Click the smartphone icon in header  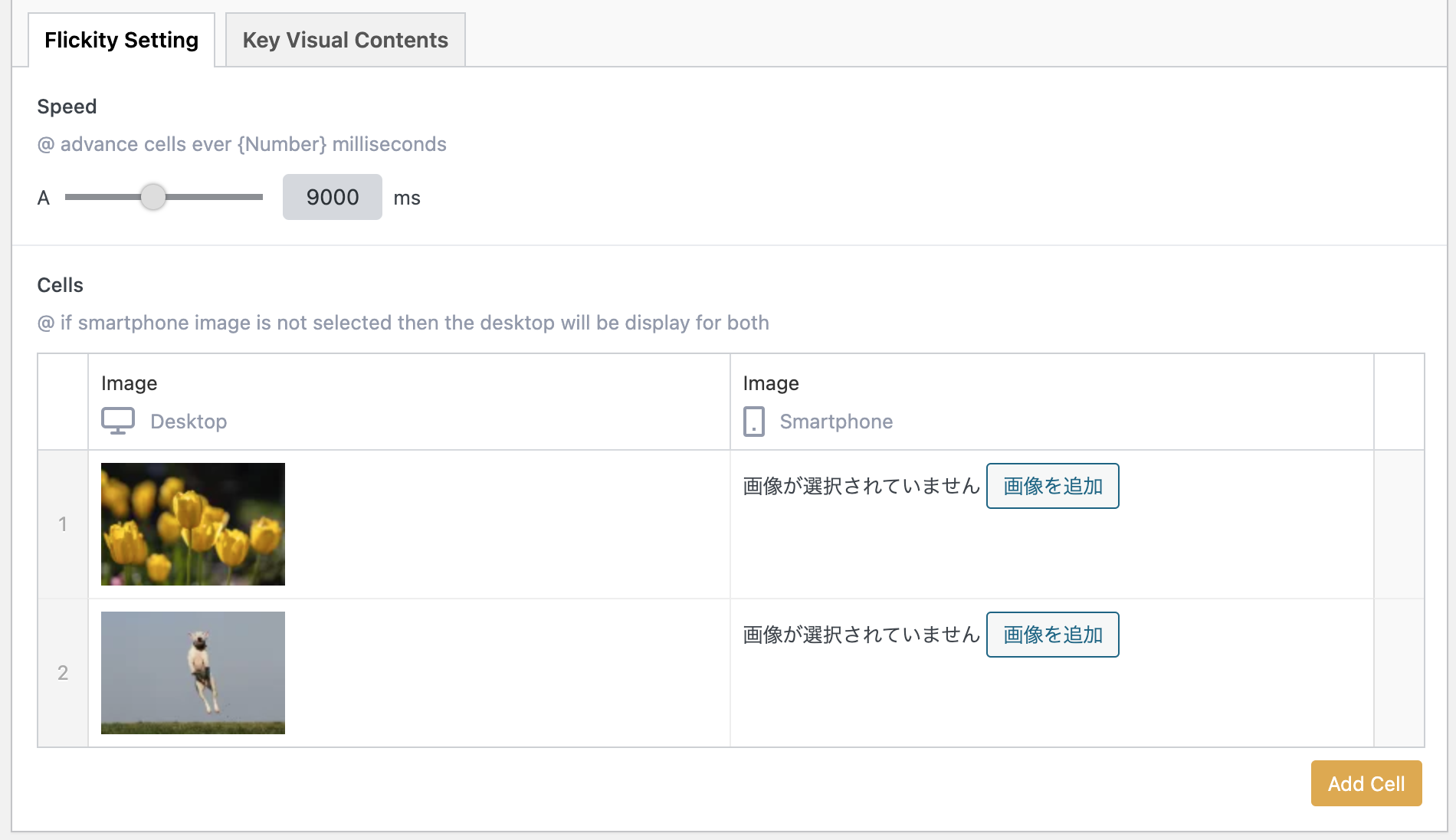coord(753,422)
